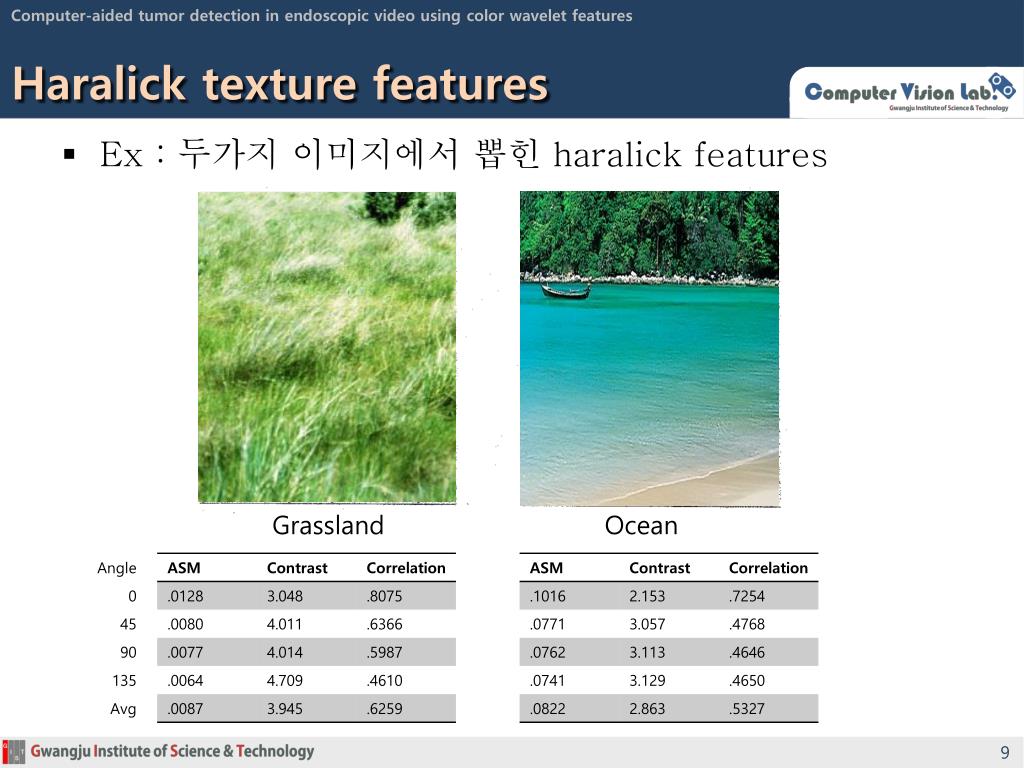Click Contrast header in Ocean table
Viewport: 1024px width, 768px height.
pos(660,568)
